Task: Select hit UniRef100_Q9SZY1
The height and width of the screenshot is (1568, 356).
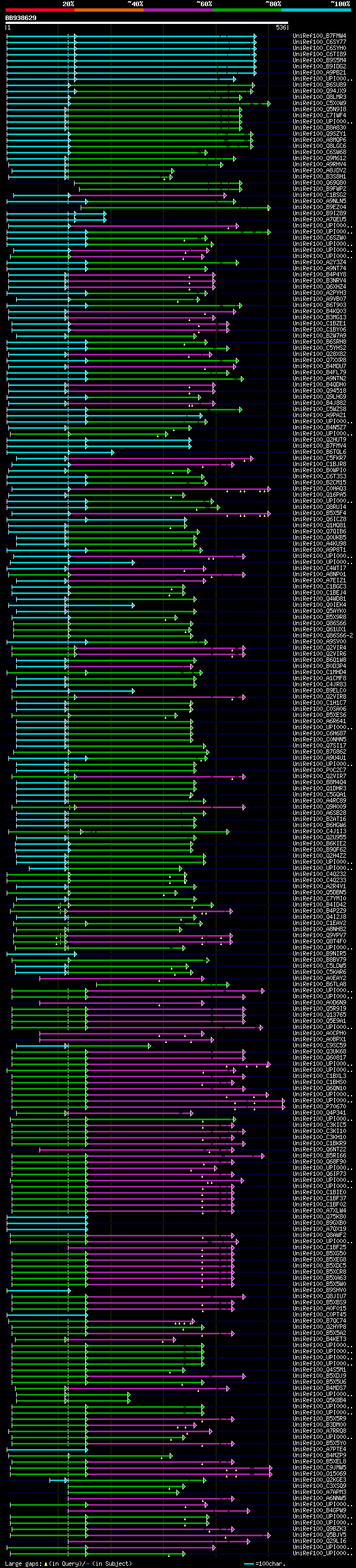Action: 319,134
